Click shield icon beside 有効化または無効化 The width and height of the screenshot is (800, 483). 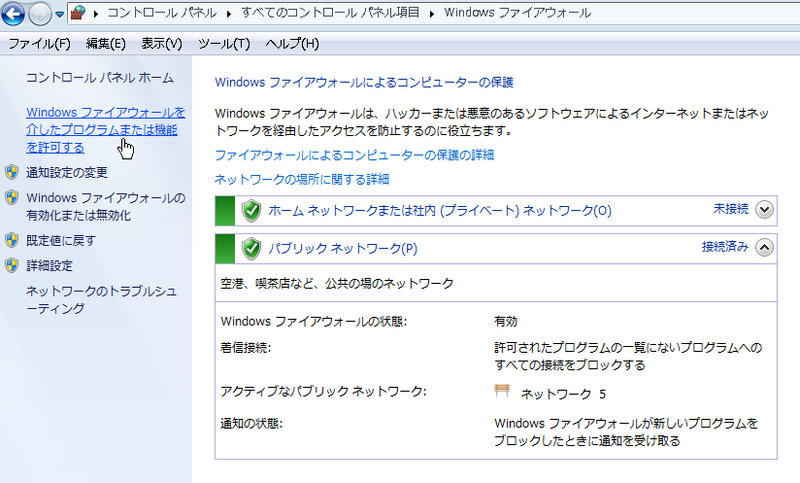[x=12, y=197]
